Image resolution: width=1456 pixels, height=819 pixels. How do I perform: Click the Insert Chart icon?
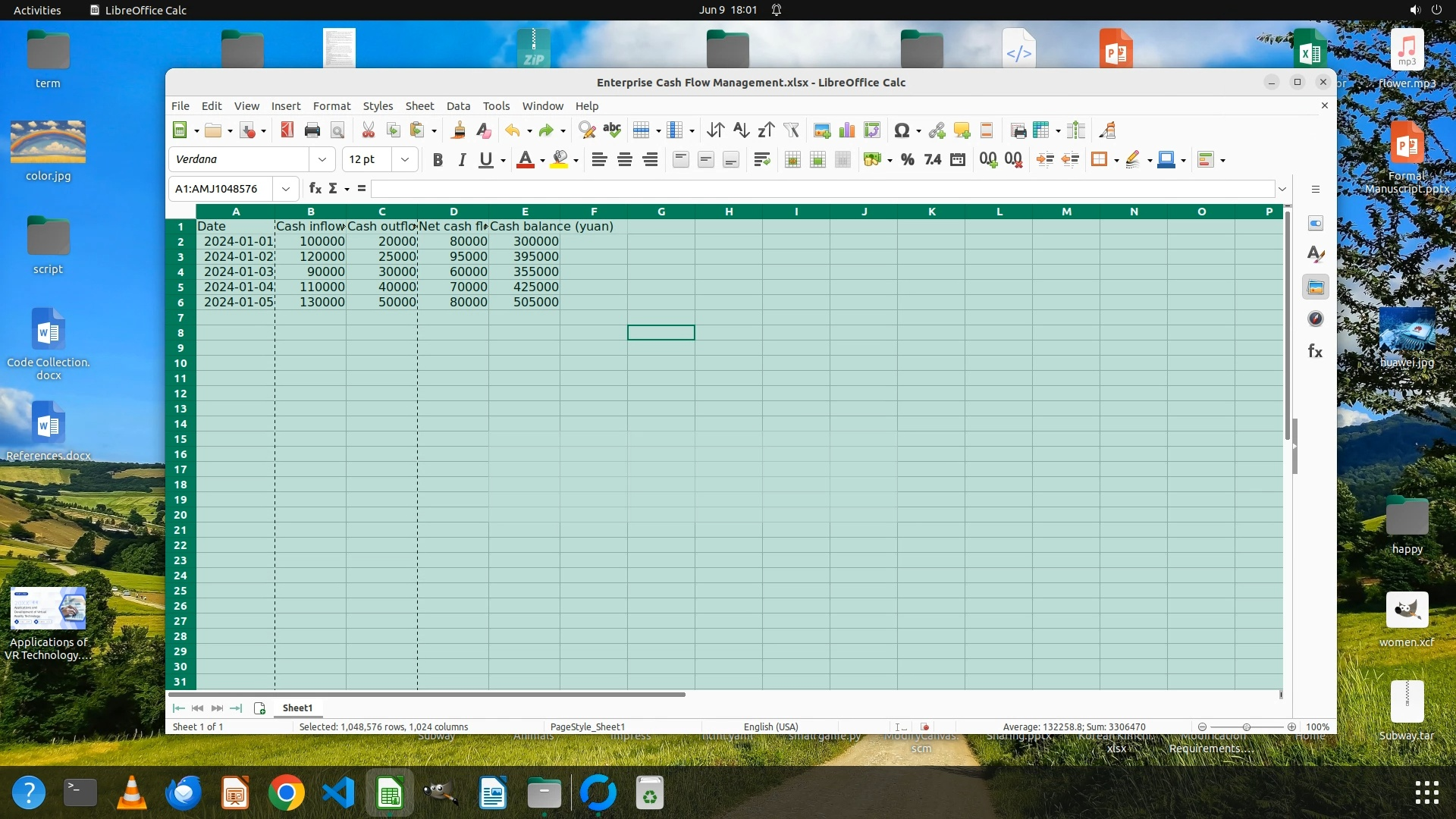[847, 130]
